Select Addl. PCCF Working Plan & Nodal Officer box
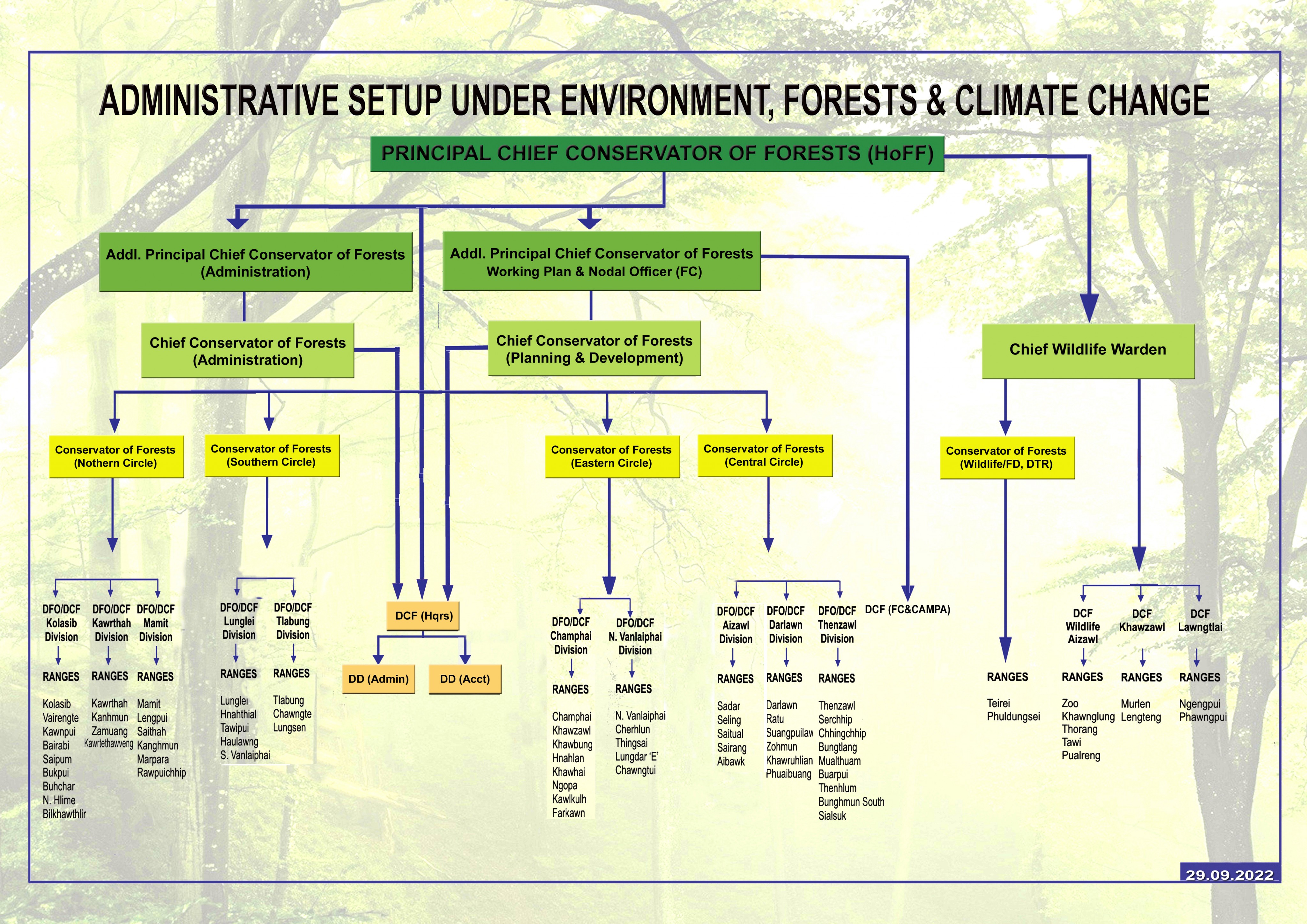The height and width of the screenshot is (924, 1307). point(602,261)
